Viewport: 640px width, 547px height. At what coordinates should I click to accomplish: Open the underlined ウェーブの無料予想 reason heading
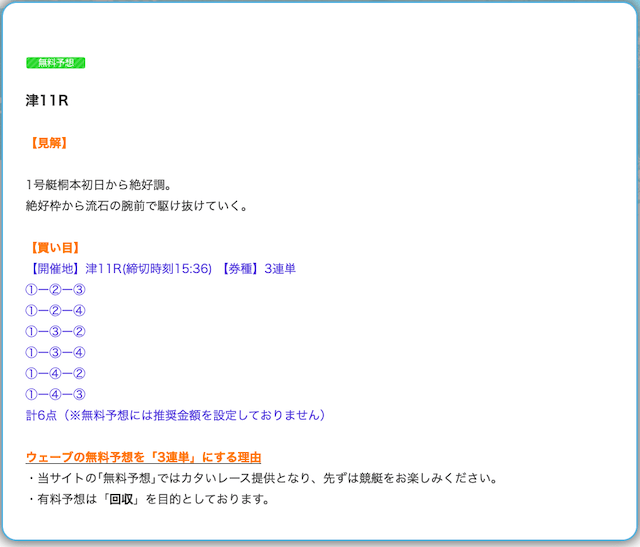pos(143,457)
